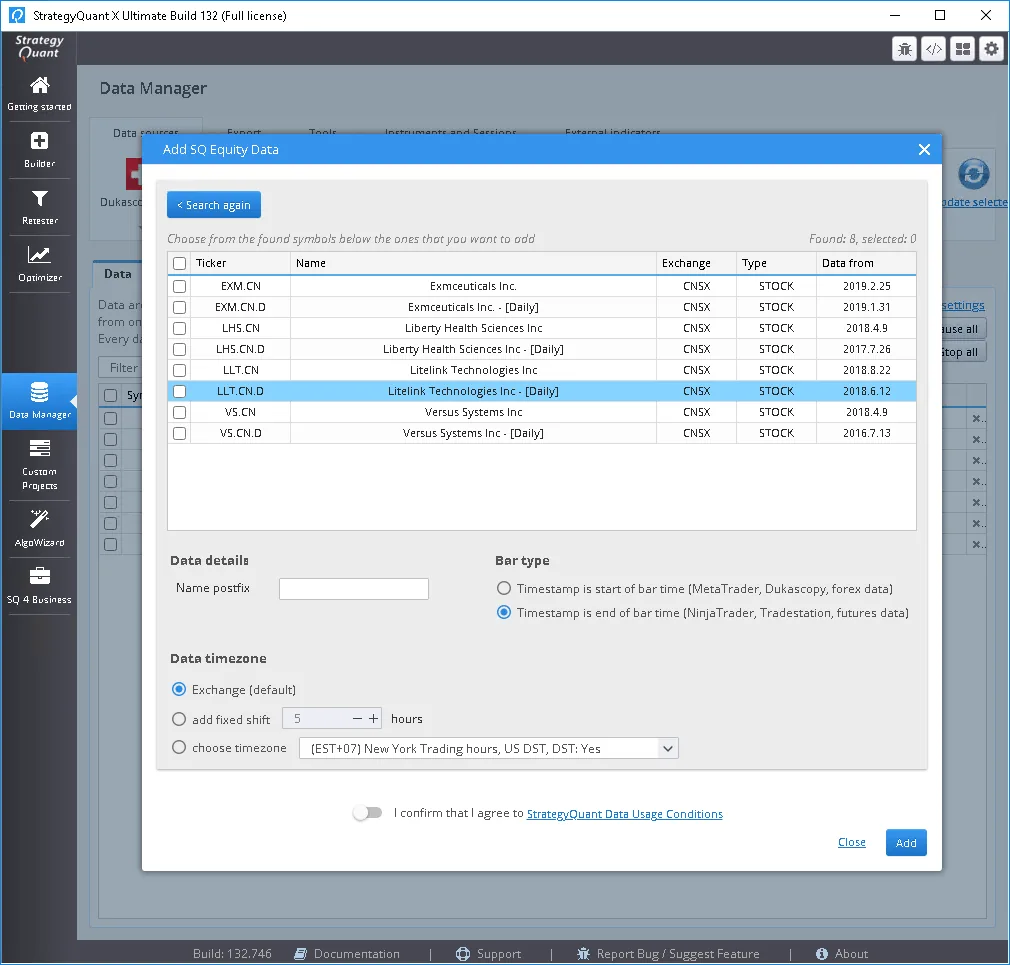Select 'Timestamp is start of bar time' option
This screenshot has height=965, width=1010.
pos(504,588)
